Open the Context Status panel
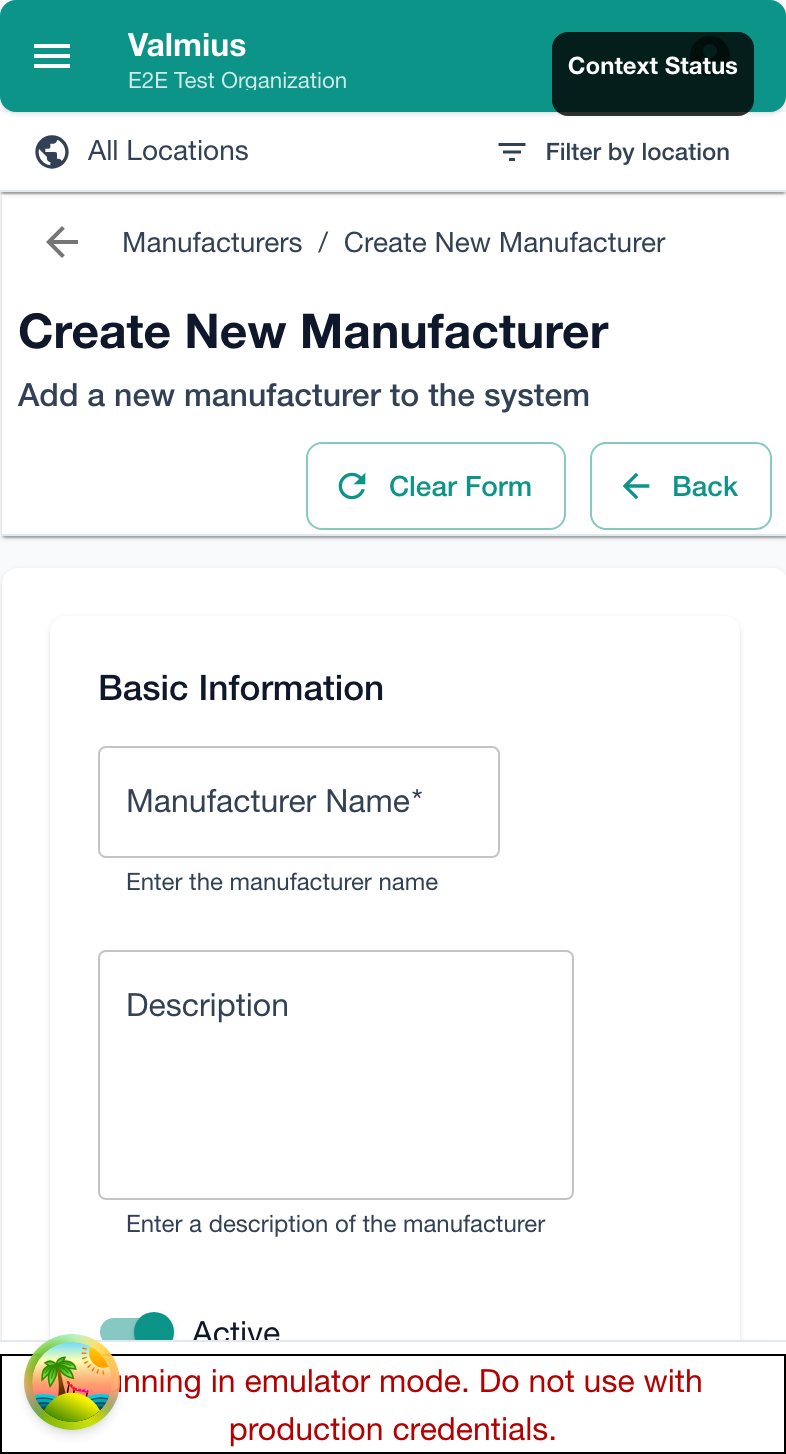 coord(652,66)
